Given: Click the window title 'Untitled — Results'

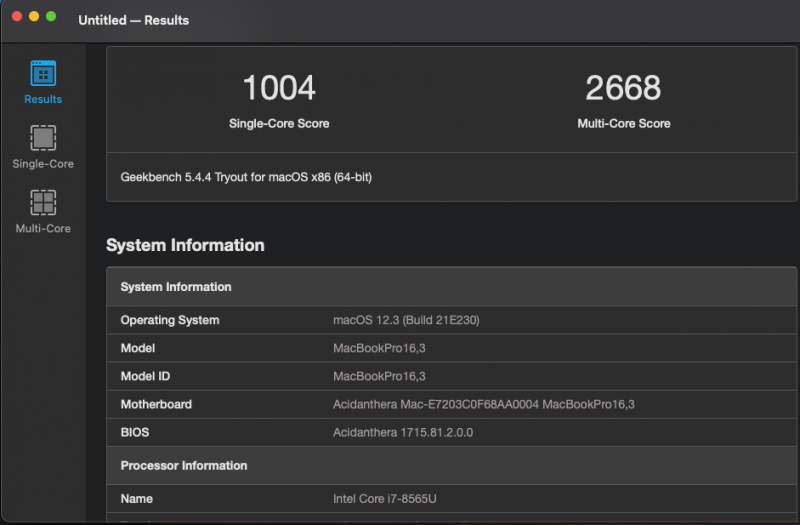Looking at the screenshot, I should pos(134,20).
